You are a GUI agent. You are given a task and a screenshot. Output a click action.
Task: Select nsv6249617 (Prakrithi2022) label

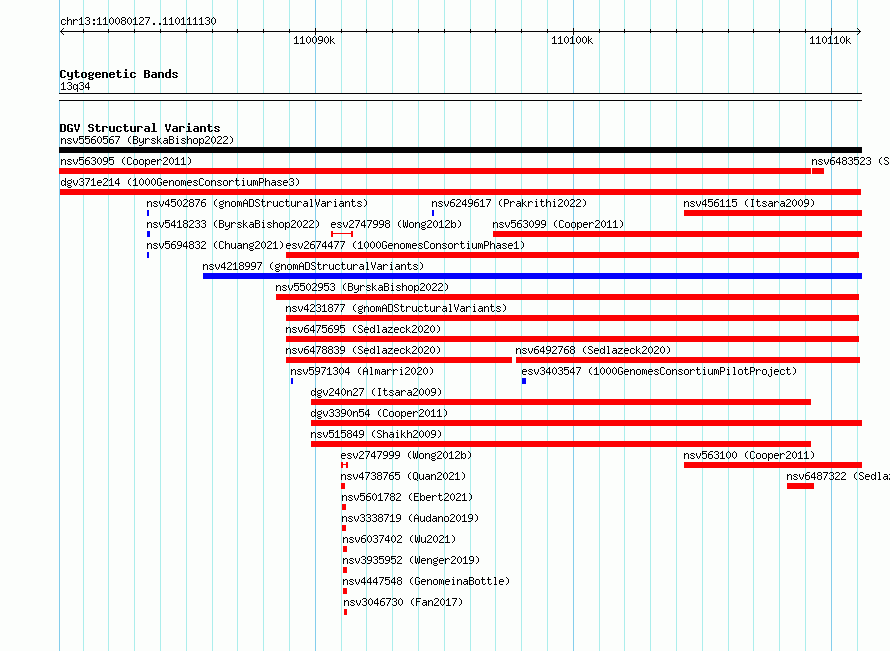point(509,203)
